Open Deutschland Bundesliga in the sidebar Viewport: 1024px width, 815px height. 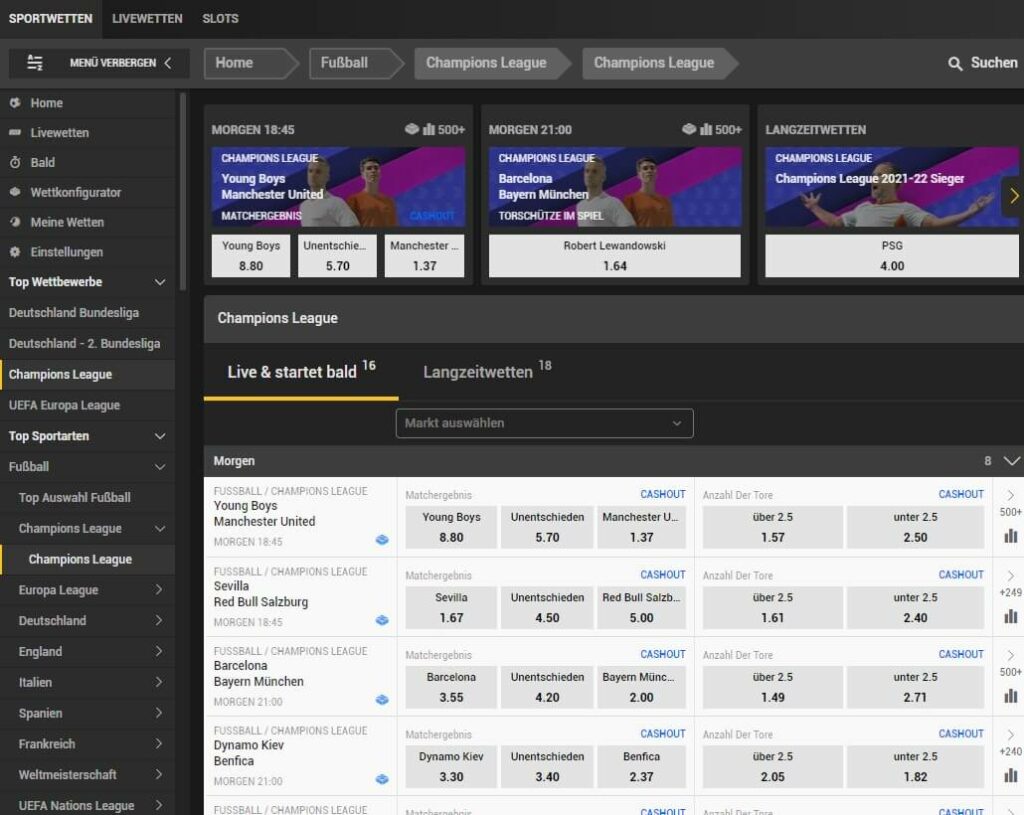coord(88,313)
